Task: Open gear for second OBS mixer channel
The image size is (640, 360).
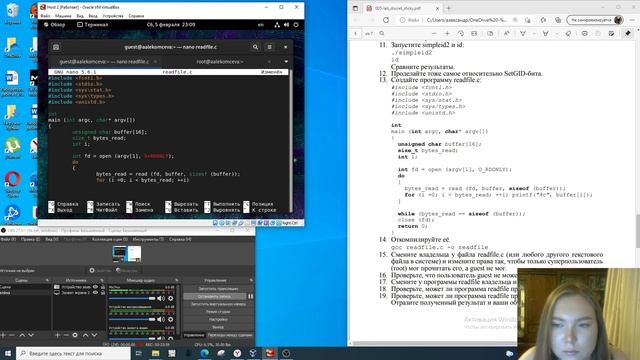Action: pos(171,319)
